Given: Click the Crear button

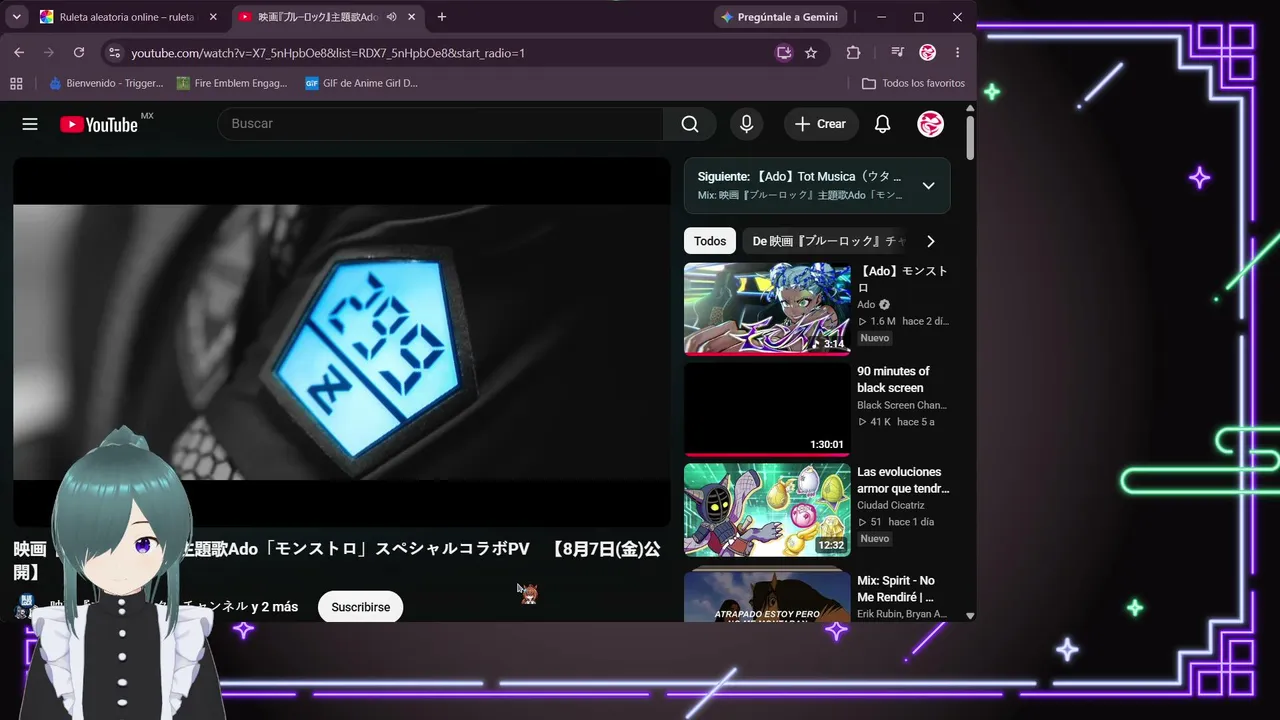Looking at the screenshot, I should (x=821, y=124).
